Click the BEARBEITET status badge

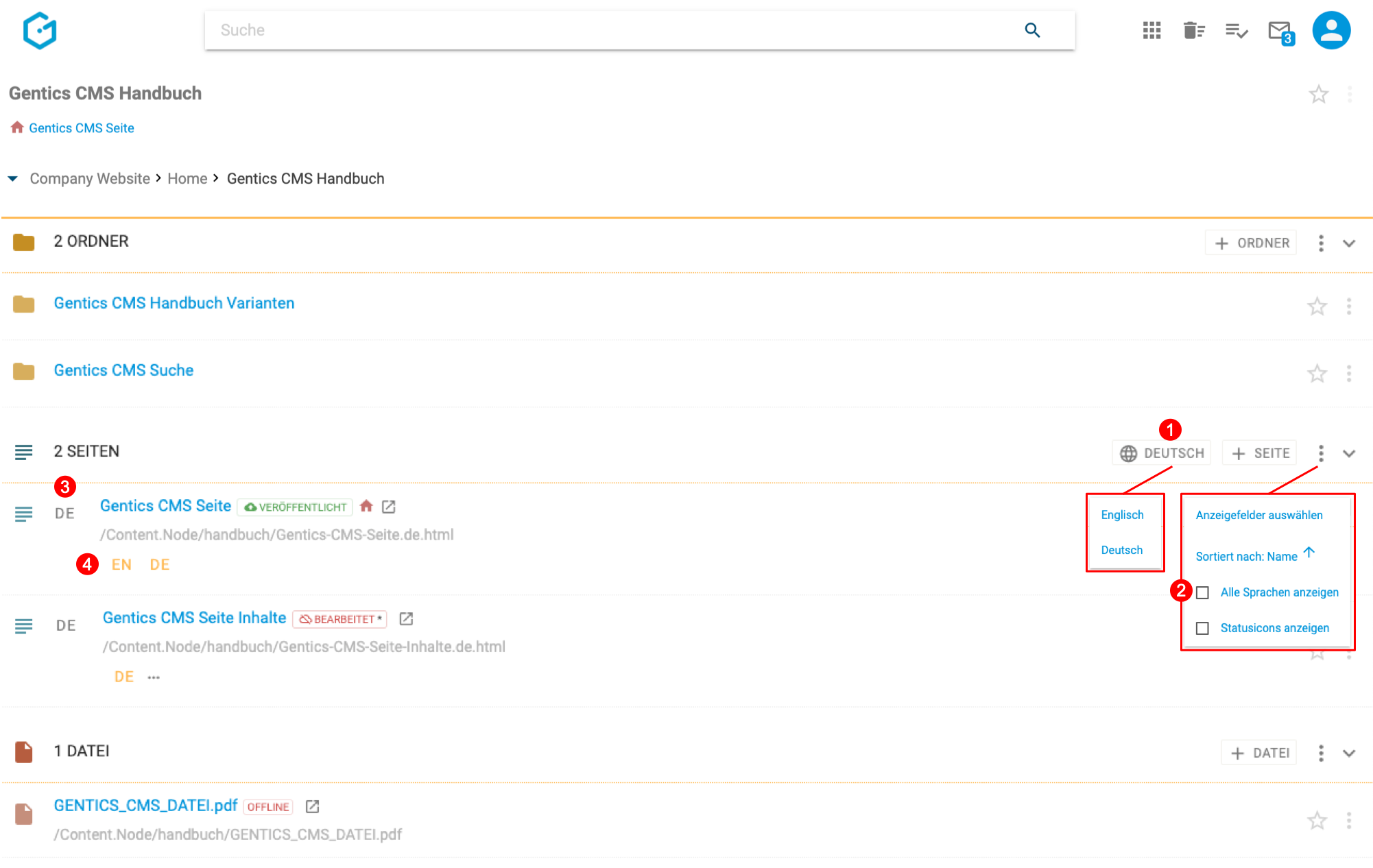point(339,619)
